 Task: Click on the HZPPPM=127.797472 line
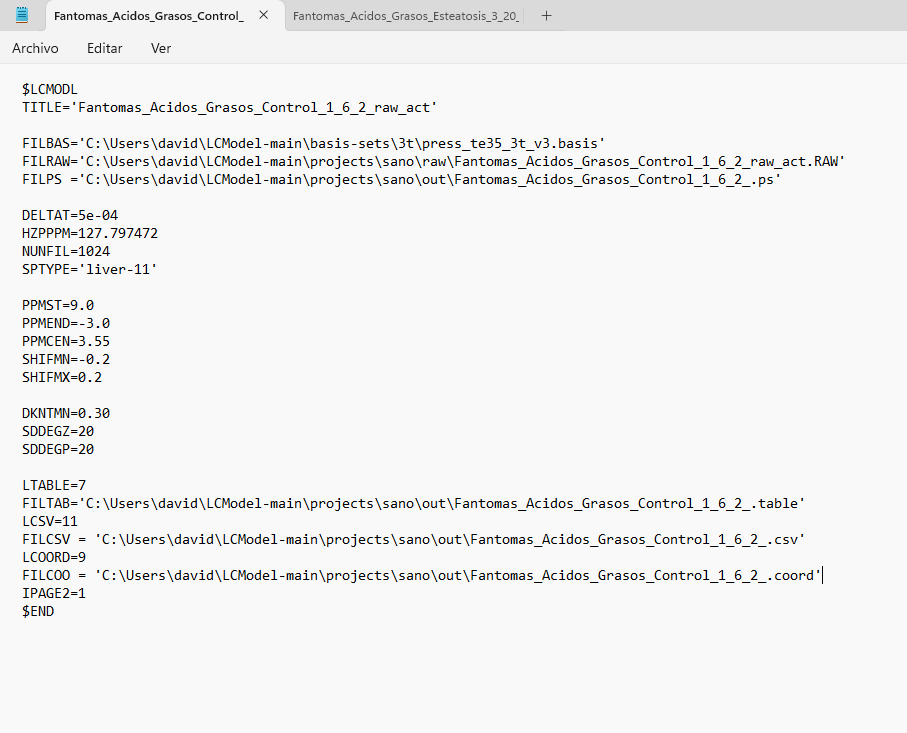(90, 233)
